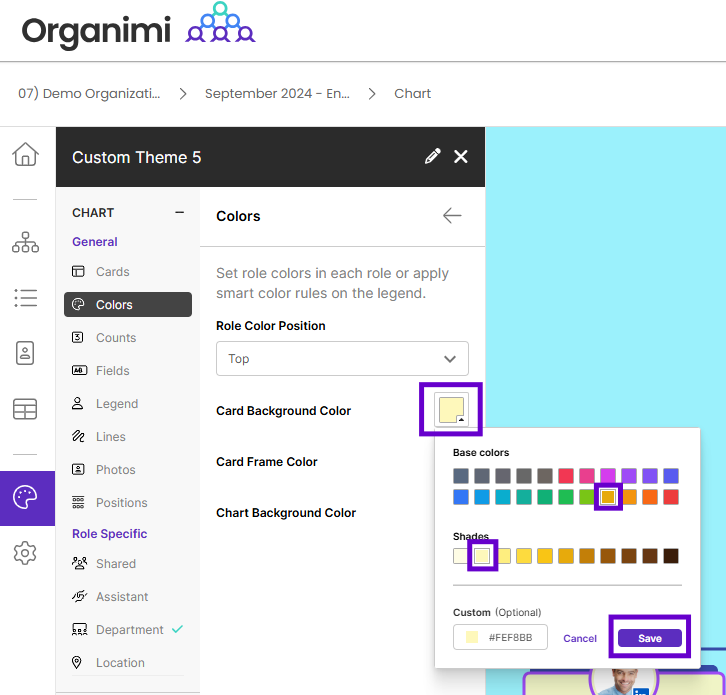726x695 pixels.
Task: Open the member profile sidebar icon
Action: pyautogui.click(x=25, y=353)
